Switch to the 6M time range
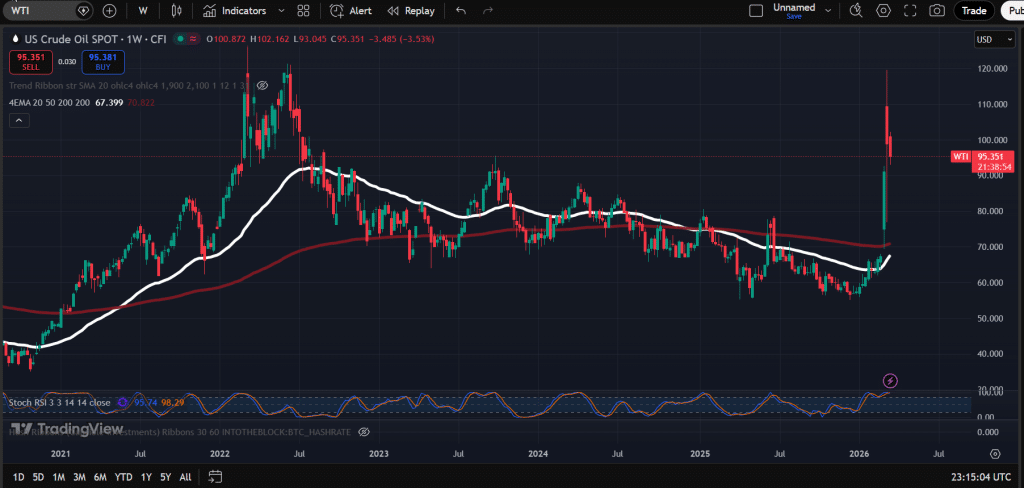1024x488 pixels. pos(100,477)
